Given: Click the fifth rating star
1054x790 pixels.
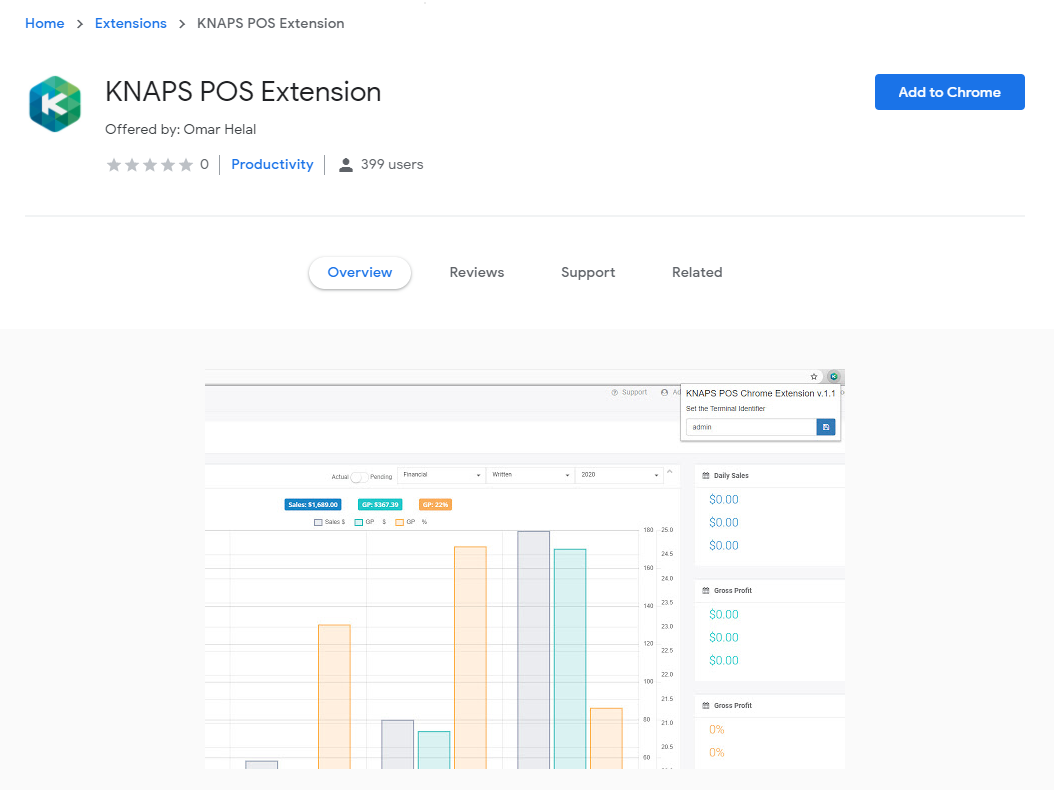Looking at the screenshot, I should tap(186, 164).
